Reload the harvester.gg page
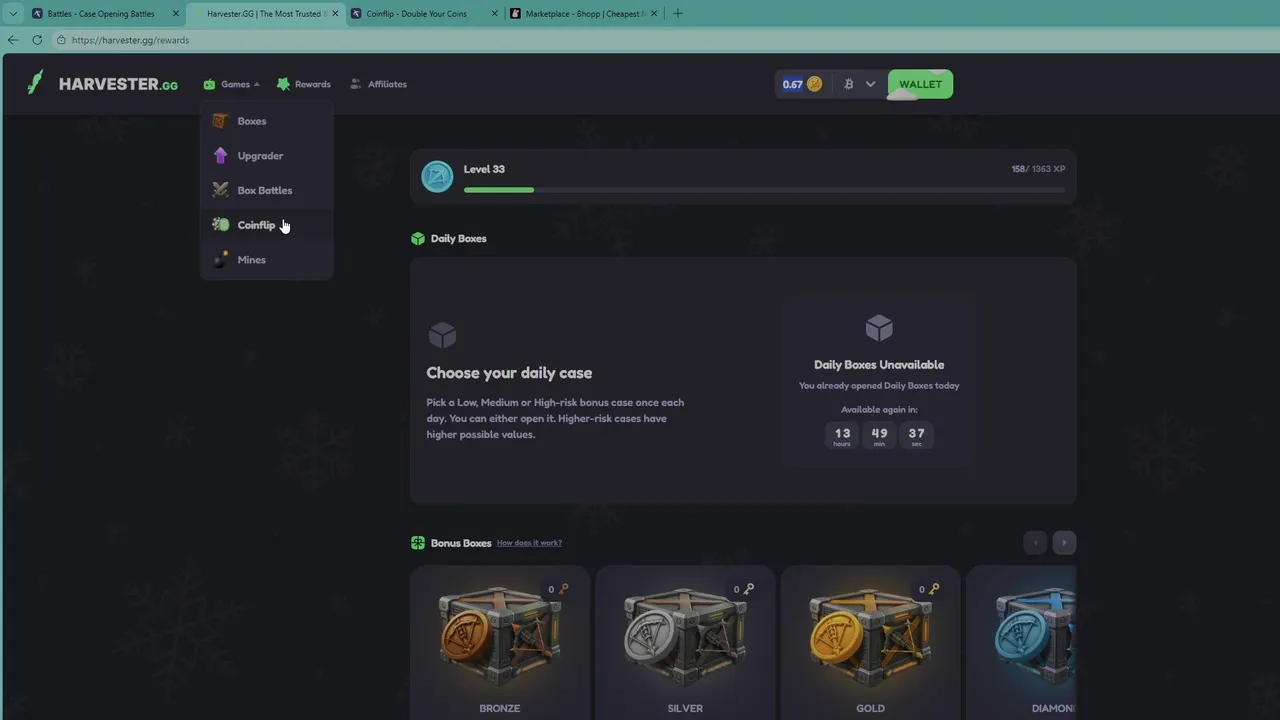This screenshot has width=1280, height=720. (x=37, y=40)
